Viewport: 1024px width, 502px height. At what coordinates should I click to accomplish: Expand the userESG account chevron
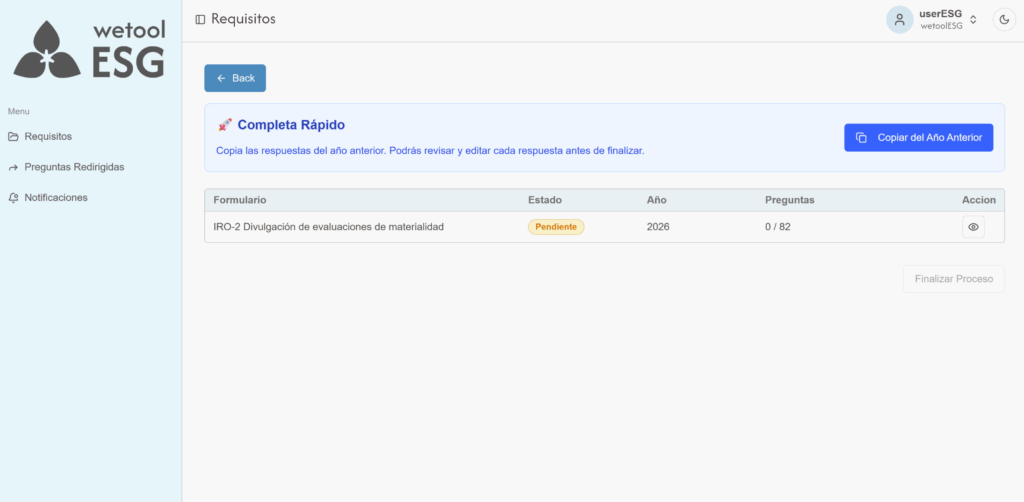click(973, 20)
